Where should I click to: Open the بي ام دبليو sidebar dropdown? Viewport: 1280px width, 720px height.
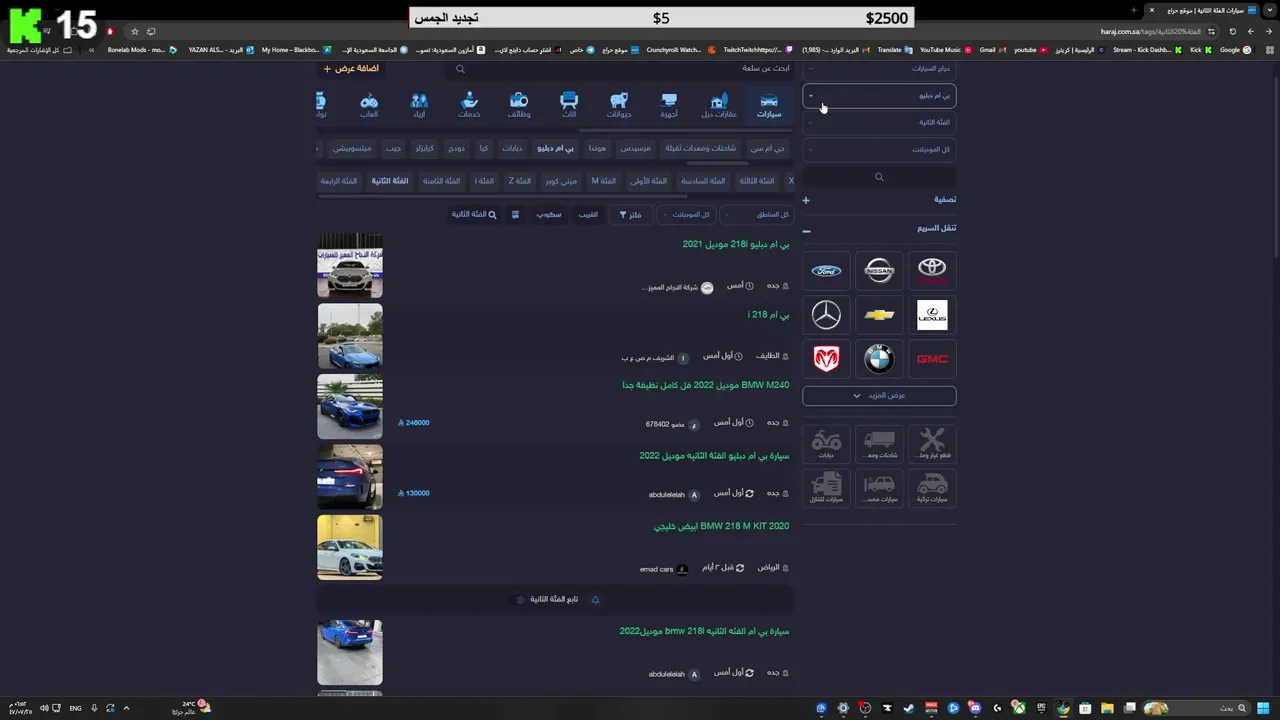(879, 96)
